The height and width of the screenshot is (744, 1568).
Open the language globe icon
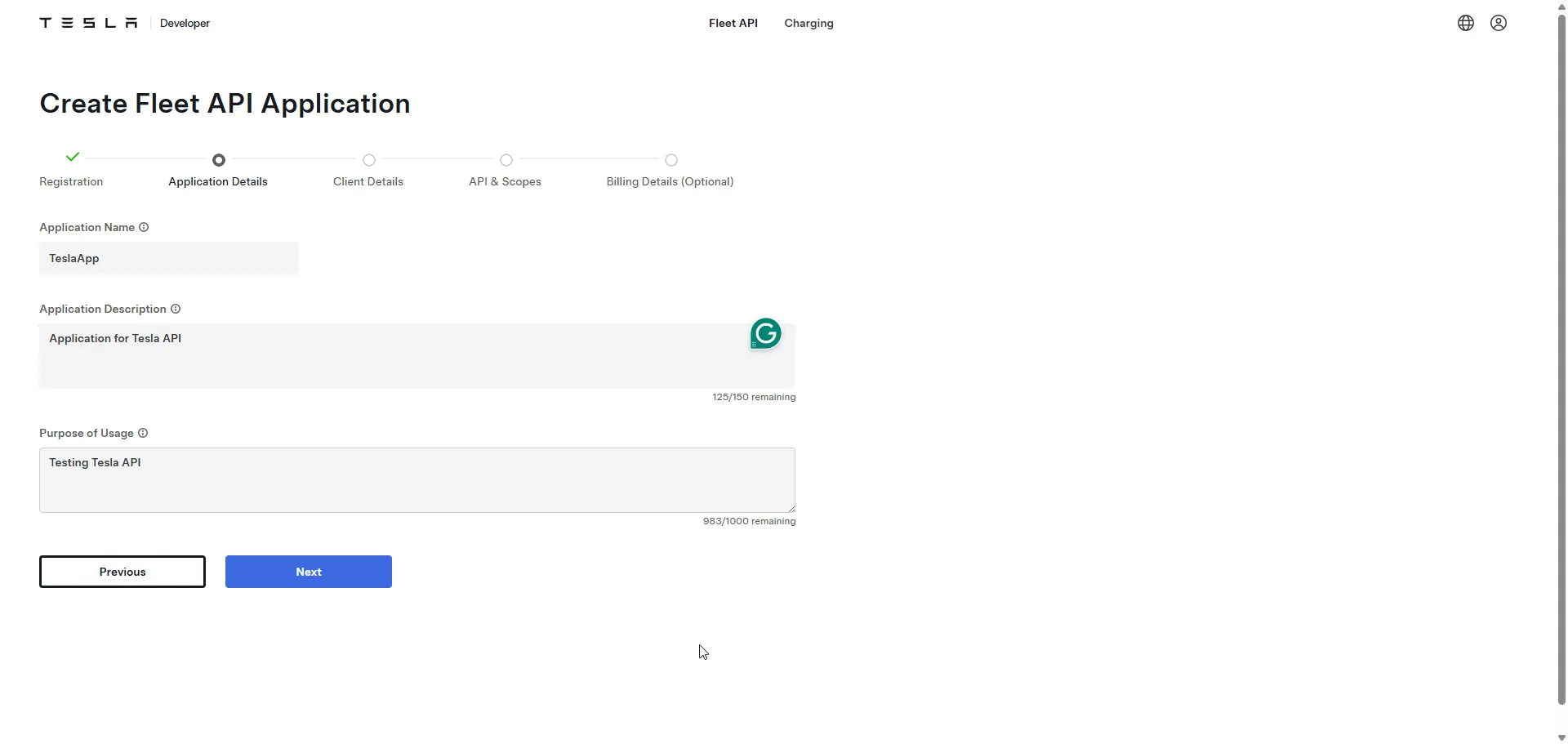point(1466,23)
